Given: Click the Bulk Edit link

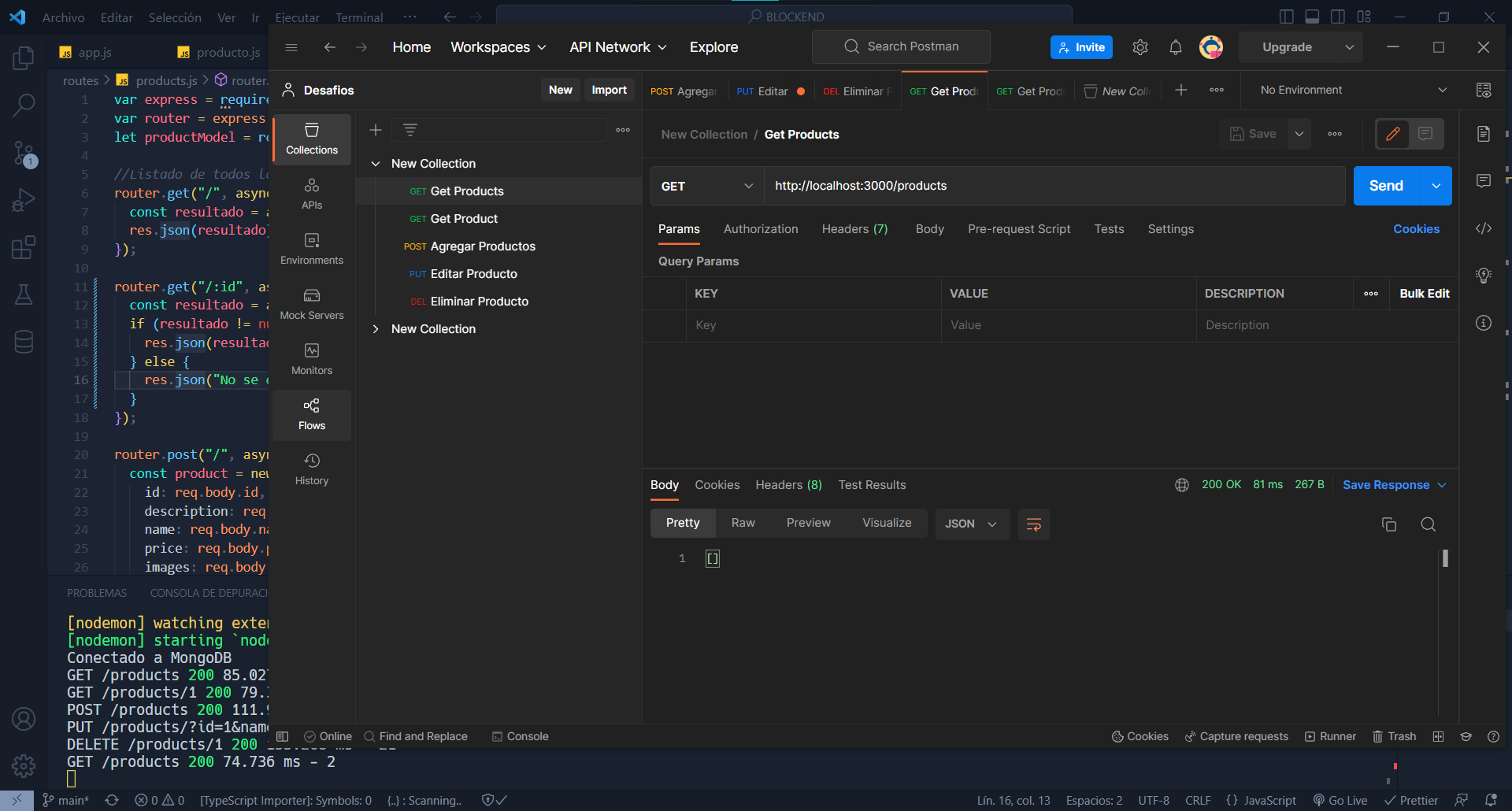Looking at the screenshot, I should coord(1425,294).
